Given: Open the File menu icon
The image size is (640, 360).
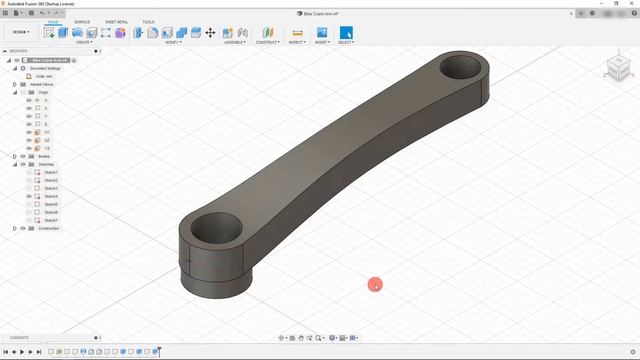Looking at the screenshot, I should click(x=18, y=13).
